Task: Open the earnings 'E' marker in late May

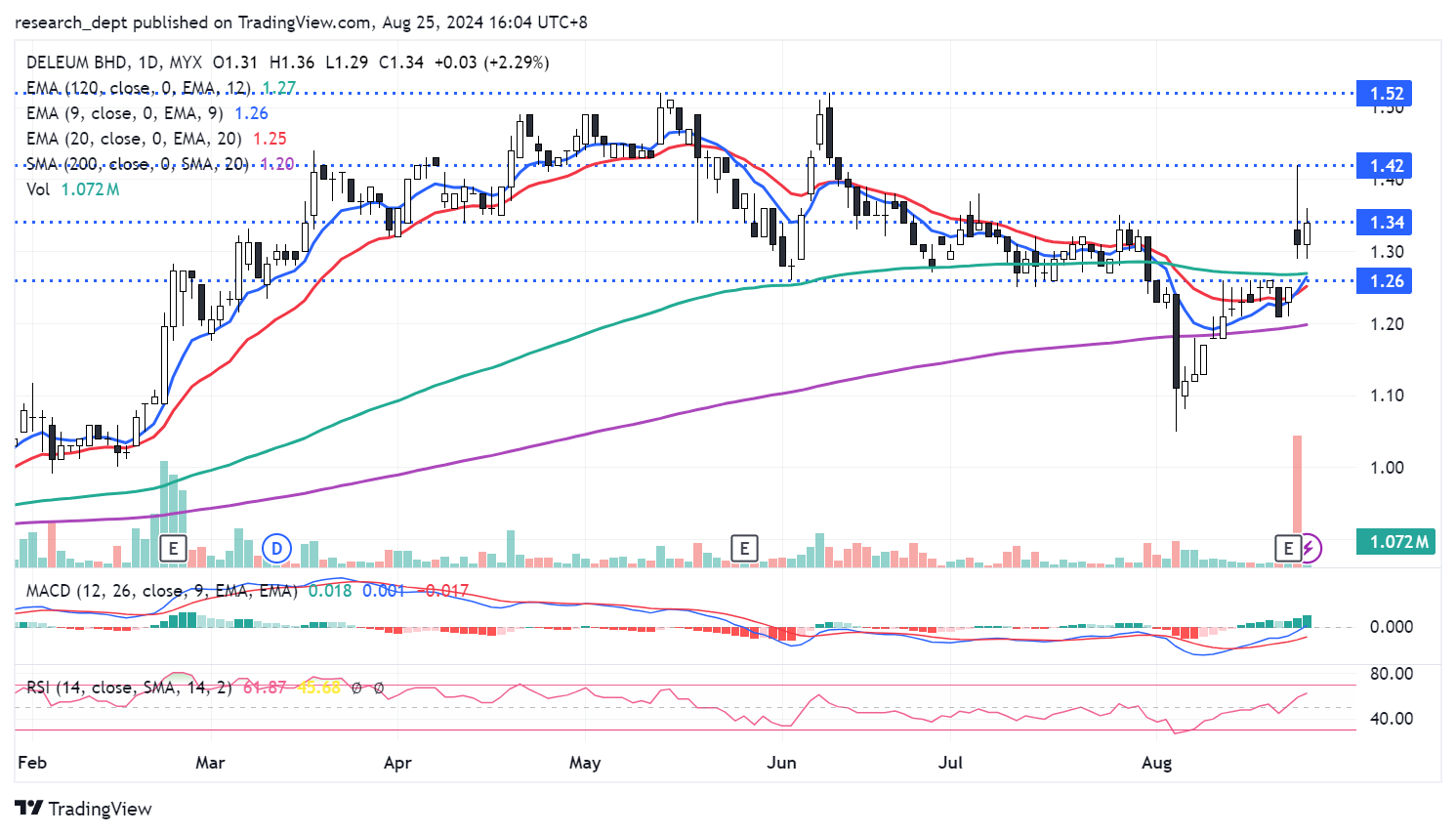Action: 744,548
